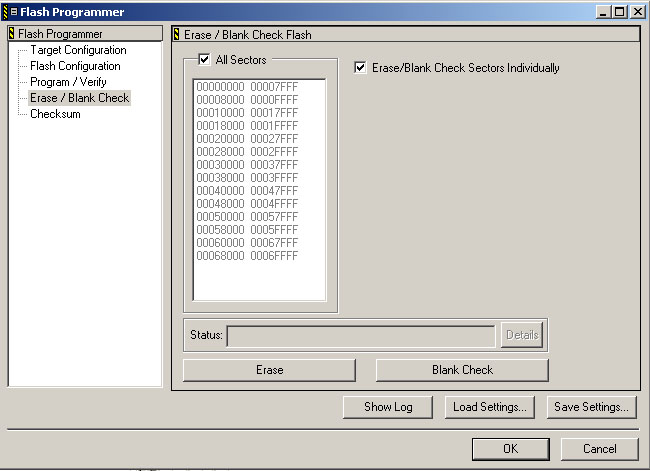The height and width of the screenshot is (471, 650).
Task: Uncheck the All Sectors checkbox
Action: (204, 60)
